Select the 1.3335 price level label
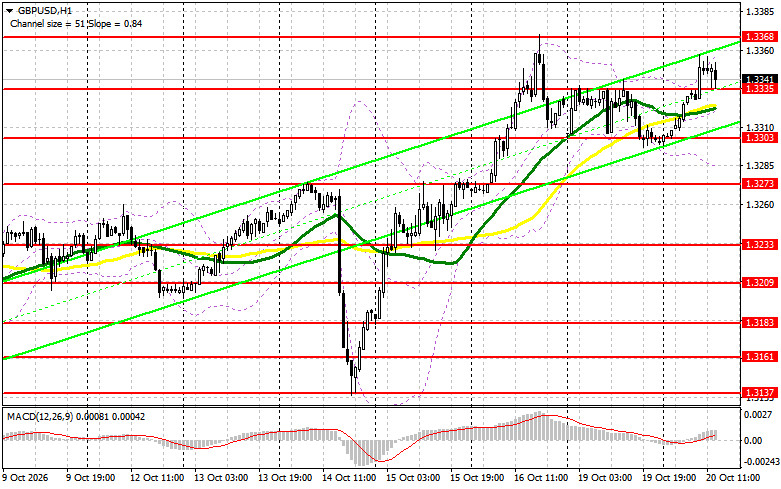 pos(759,89)
